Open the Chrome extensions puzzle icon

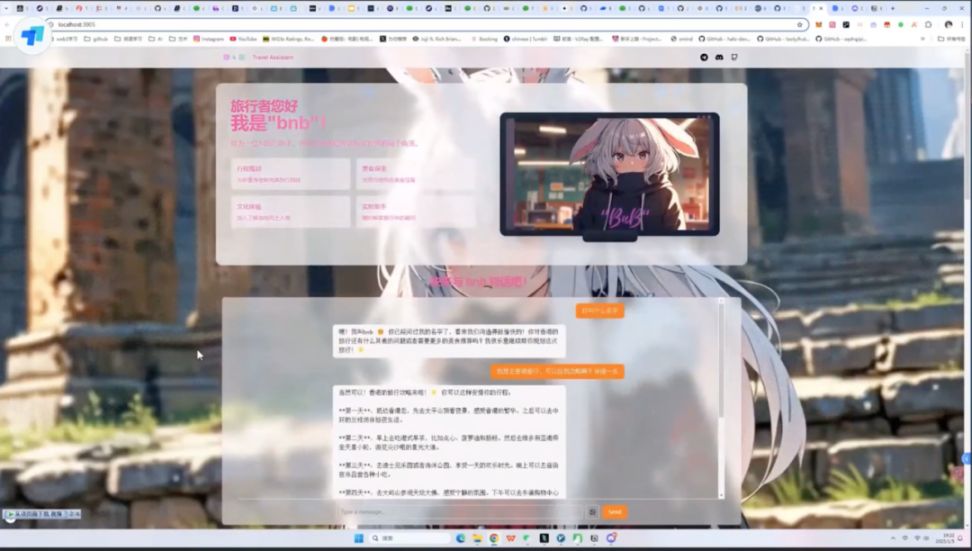coord(928,25)
